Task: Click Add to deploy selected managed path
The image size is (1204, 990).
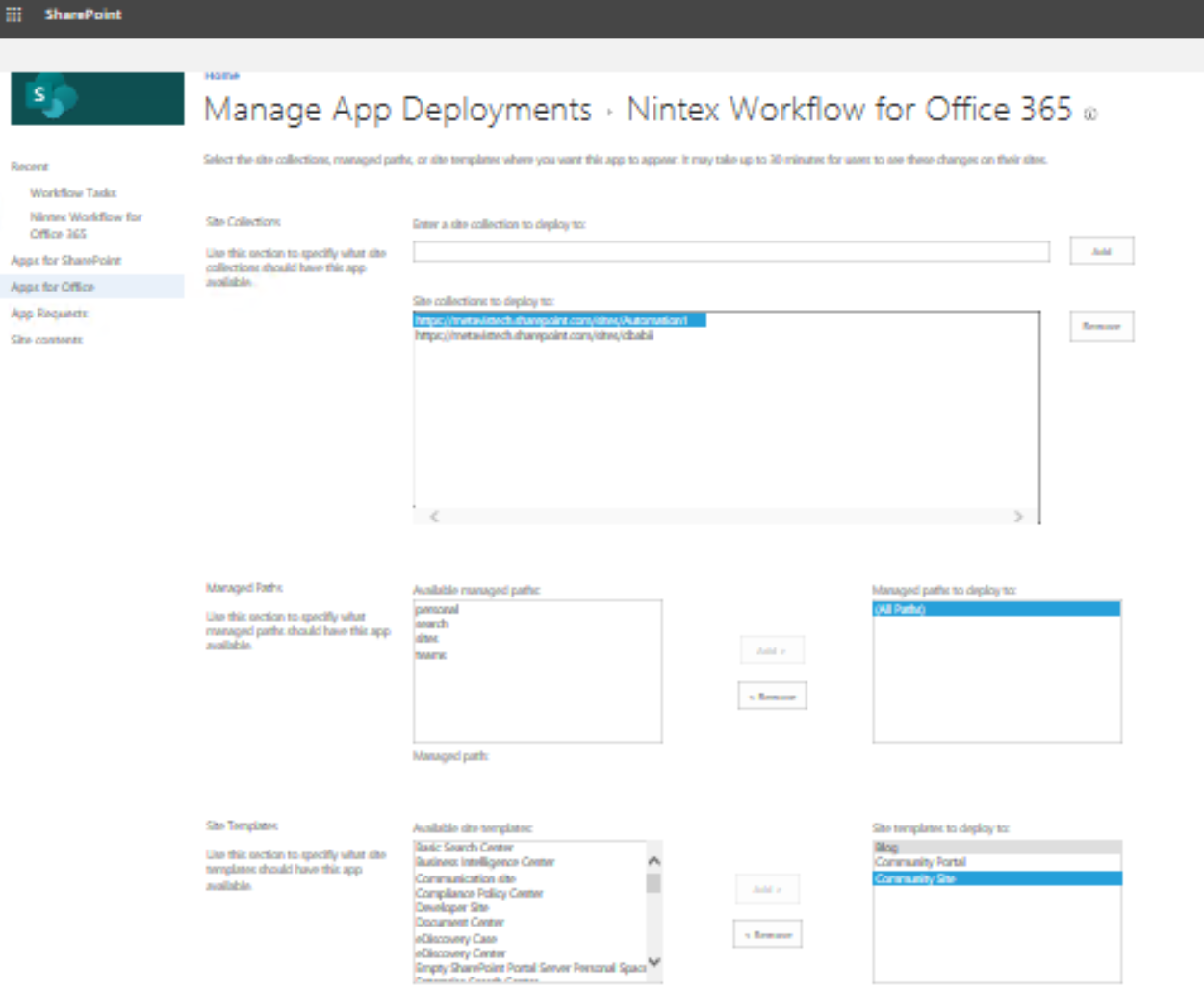Action: click(770, 650)
